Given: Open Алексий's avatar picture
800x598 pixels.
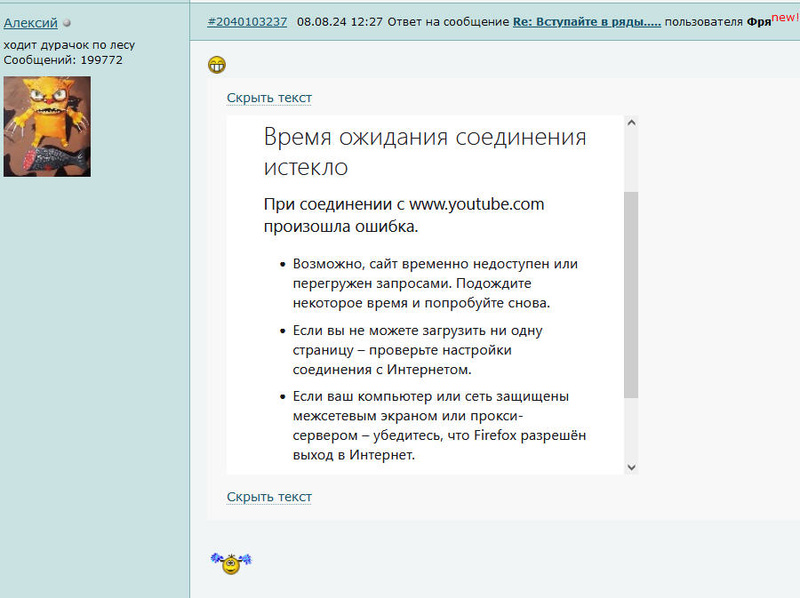Looking at the screenshot, I should 47,127.
